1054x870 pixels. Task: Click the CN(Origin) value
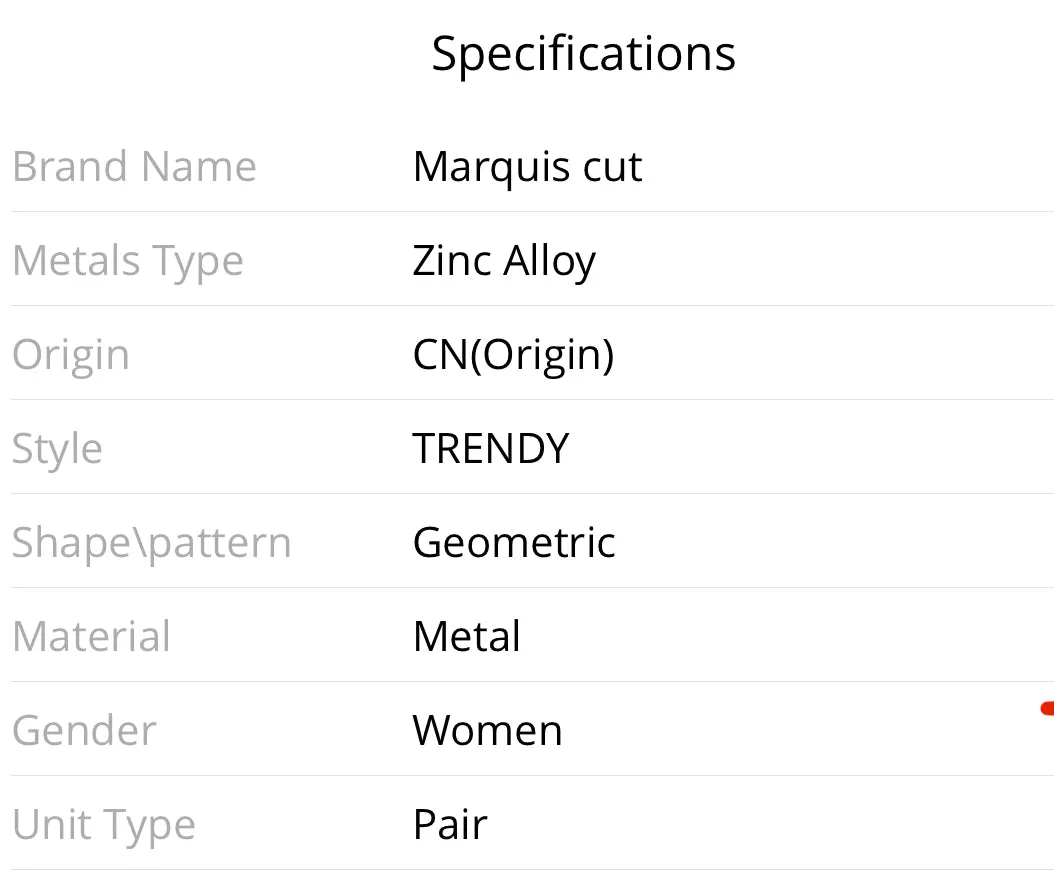point(514,356)
